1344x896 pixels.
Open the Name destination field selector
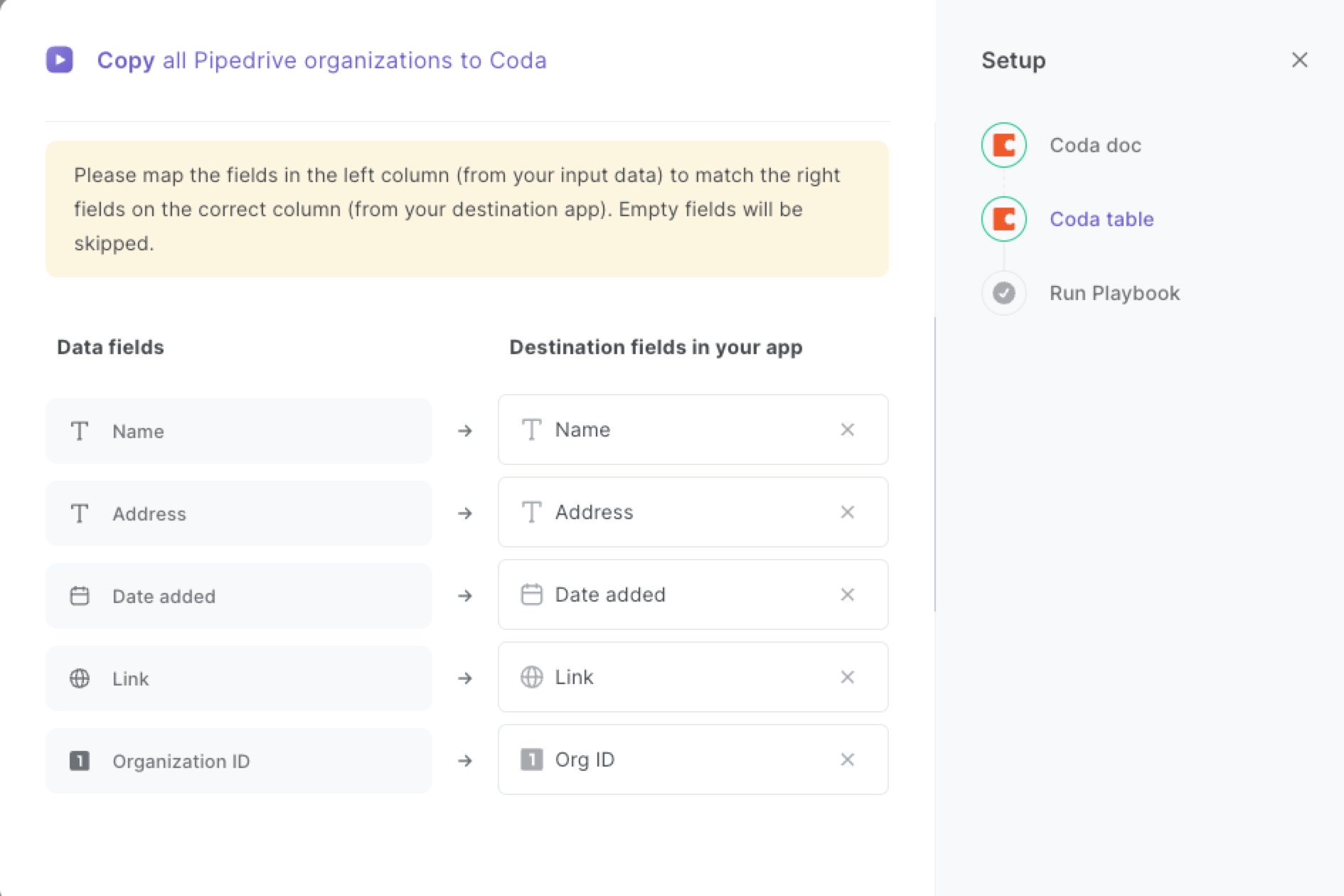pos(693,430)
